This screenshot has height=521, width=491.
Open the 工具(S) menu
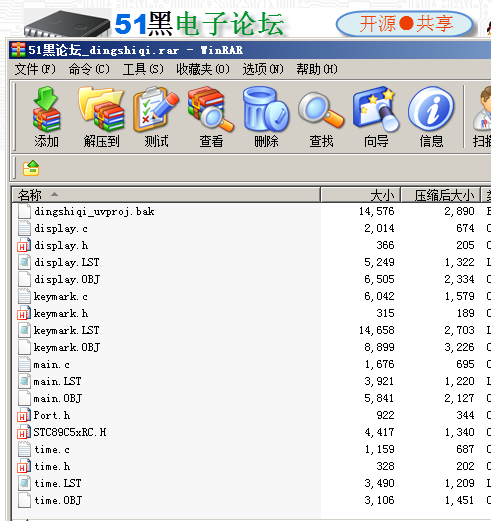(143, 69)
